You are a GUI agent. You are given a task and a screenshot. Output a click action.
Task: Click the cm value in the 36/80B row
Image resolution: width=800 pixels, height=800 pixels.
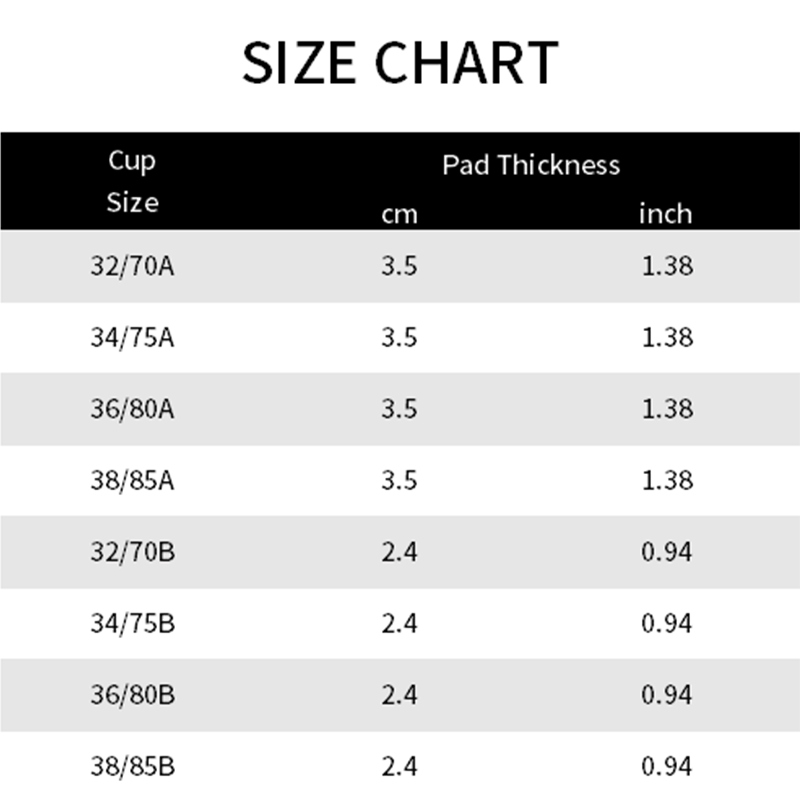click(399, 695)
